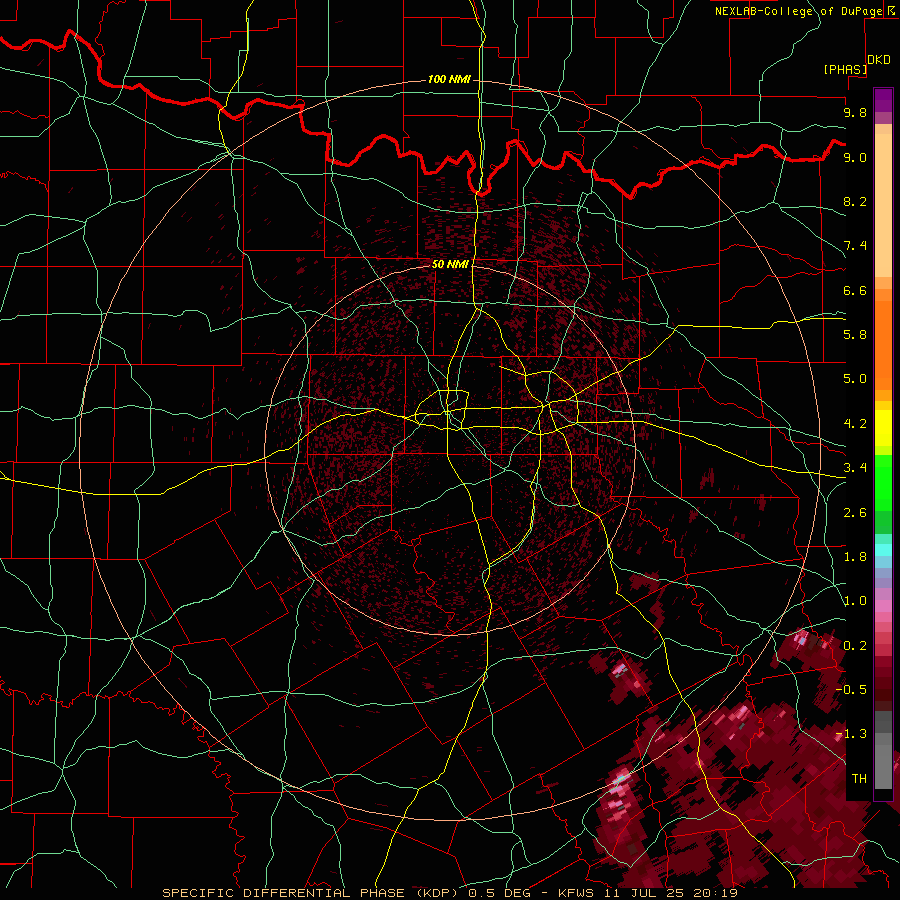Screen dimensions: 900x900
Task: Click the TH legend label
Action: pyautogui.click(x=859, y=779)
